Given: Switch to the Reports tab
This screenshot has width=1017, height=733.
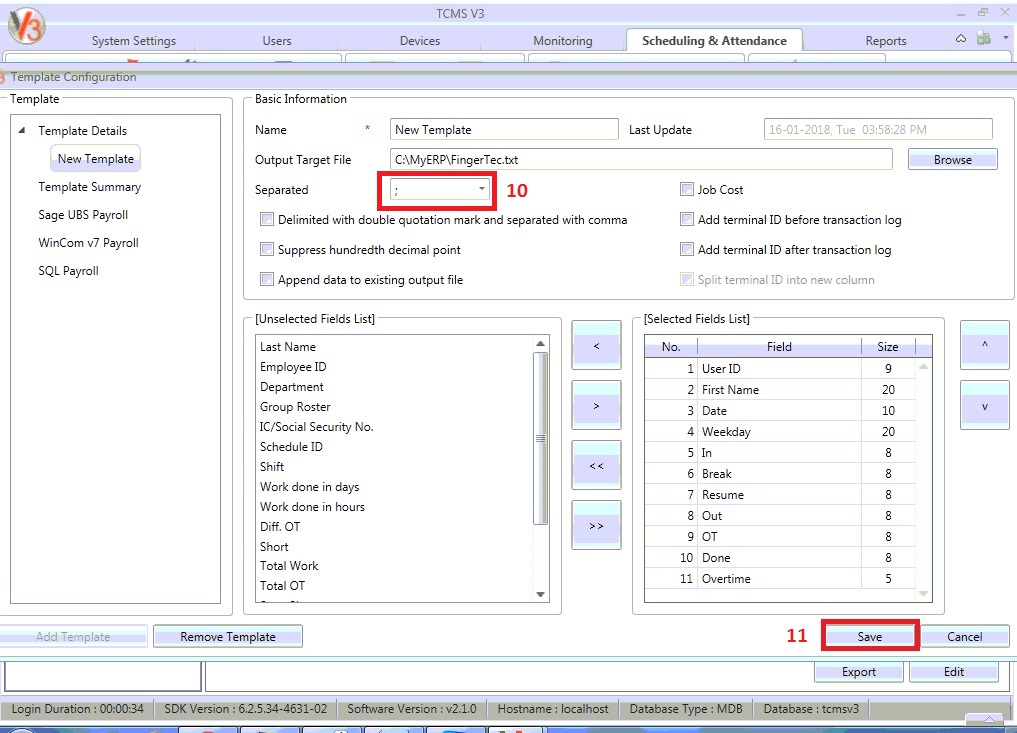Looking at the screenshot, I should (x=885, y=41).
